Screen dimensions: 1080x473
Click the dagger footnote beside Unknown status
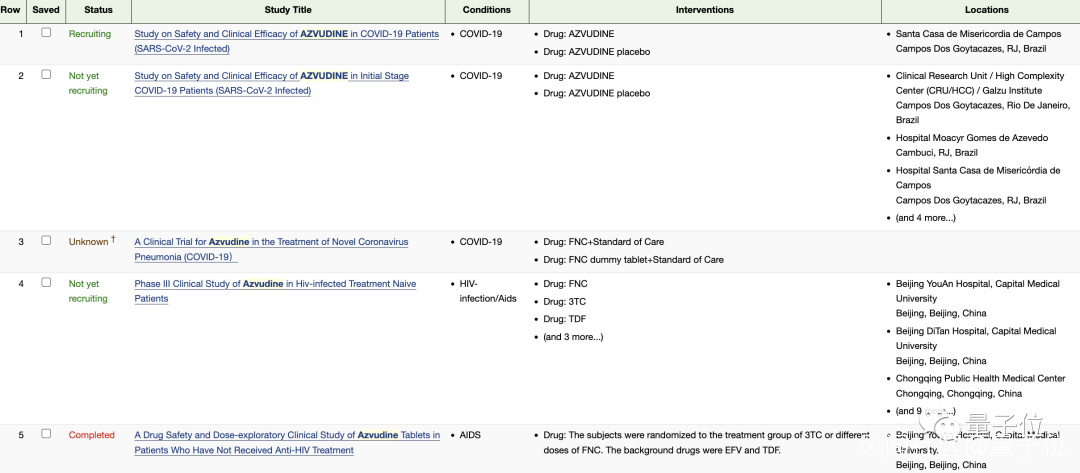tap(113, 240)
